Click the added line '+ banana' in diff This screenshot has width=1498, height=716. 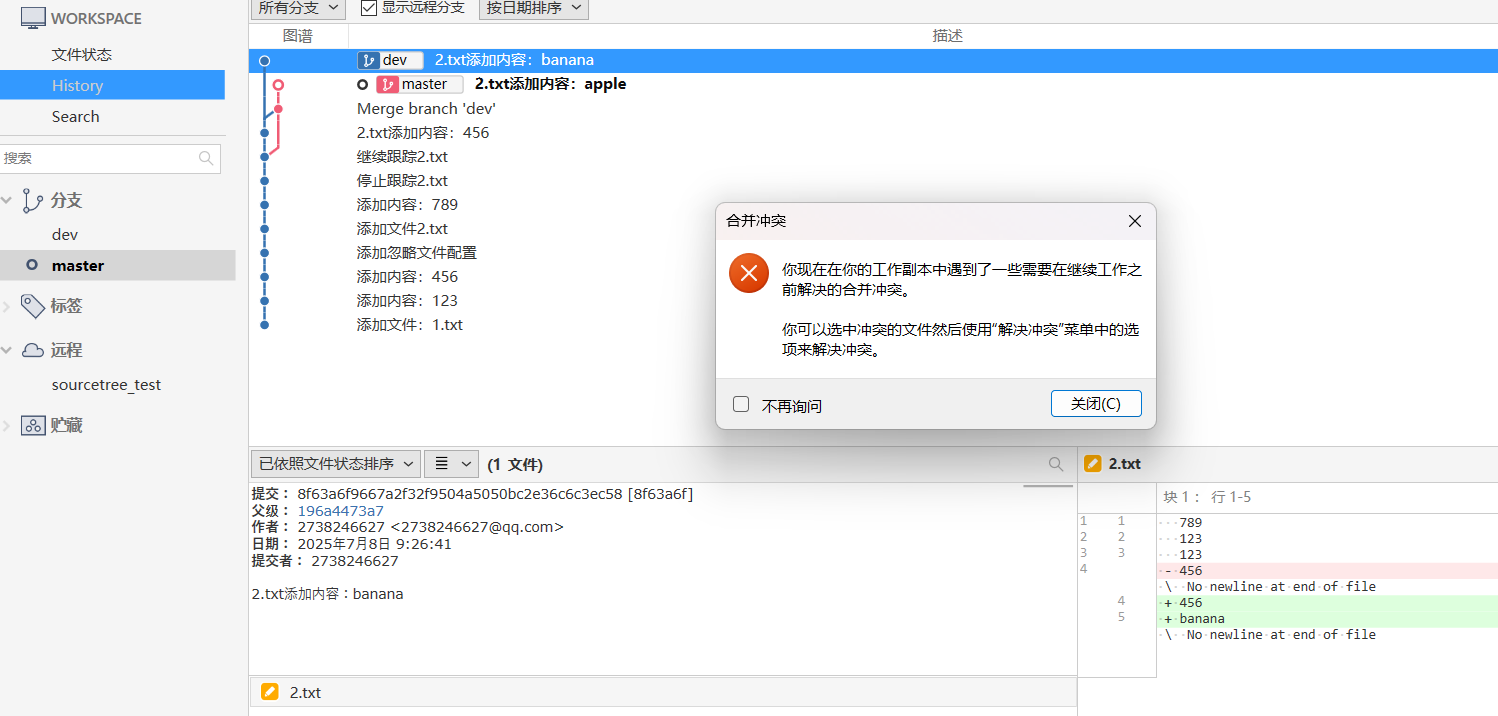coord(1327,619)
